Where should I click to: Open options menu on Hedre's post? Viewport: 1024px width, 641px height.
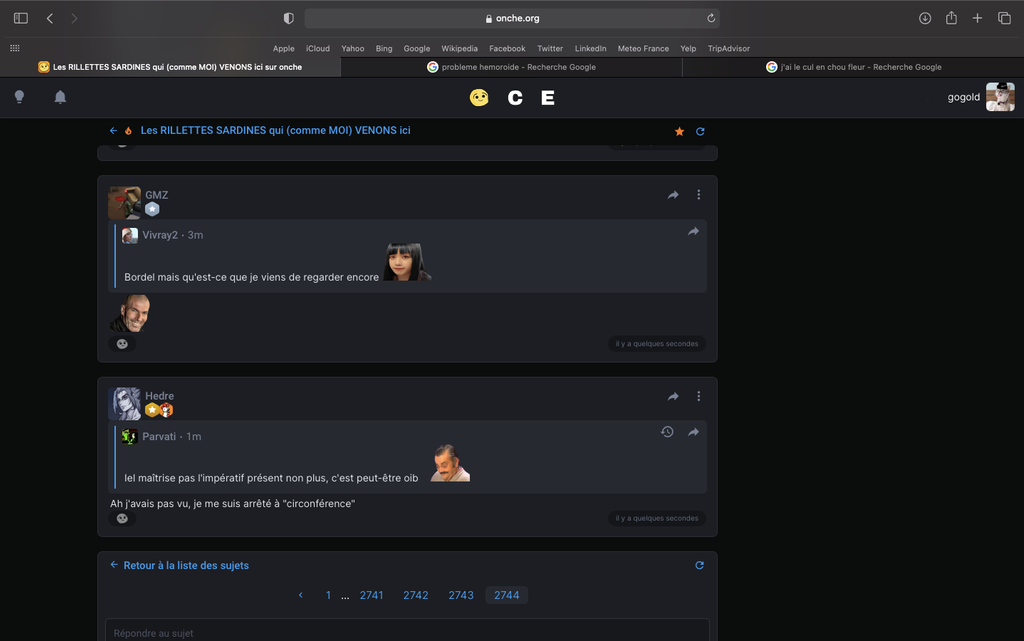(698, 396)
